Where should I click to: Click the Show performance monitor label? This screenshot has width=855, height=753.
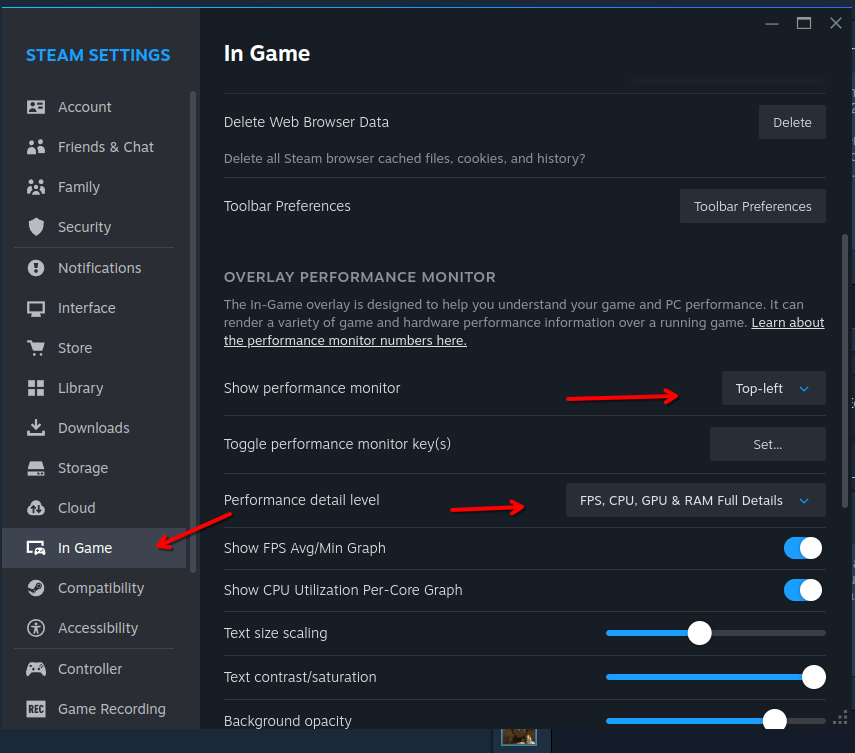(x=312, y=388)
